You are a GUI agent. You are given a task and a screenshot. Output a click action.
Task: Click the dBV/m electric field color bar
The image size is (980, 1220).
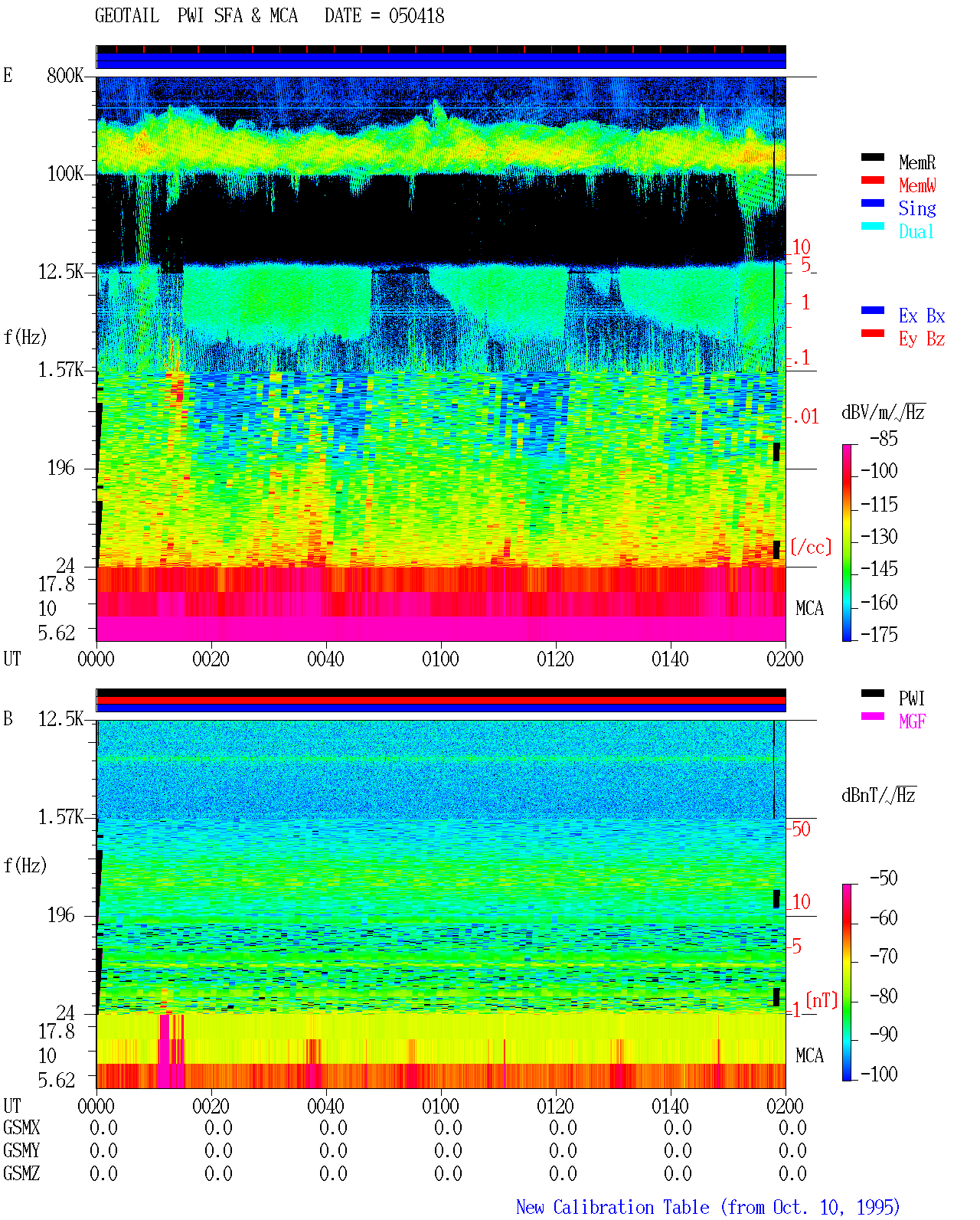pos(846,542)
